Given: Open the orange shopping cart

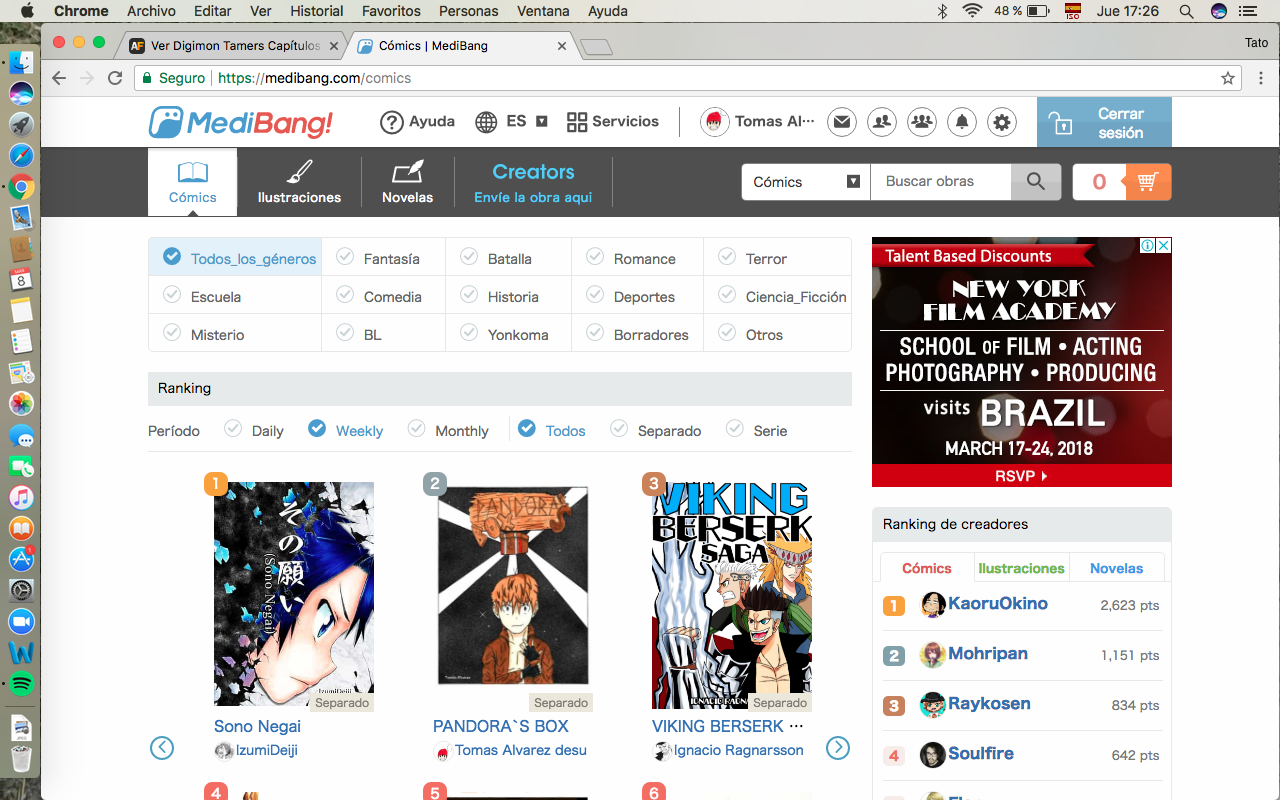Looking at the screenshot, I should pos(1147,182).
